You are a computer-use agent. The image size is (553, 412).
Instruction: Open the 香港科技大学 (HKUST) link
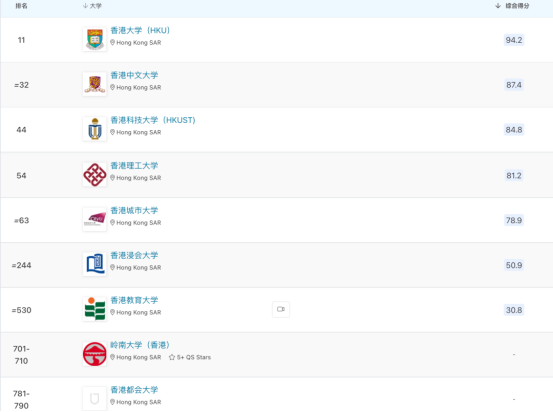[153, 120]
